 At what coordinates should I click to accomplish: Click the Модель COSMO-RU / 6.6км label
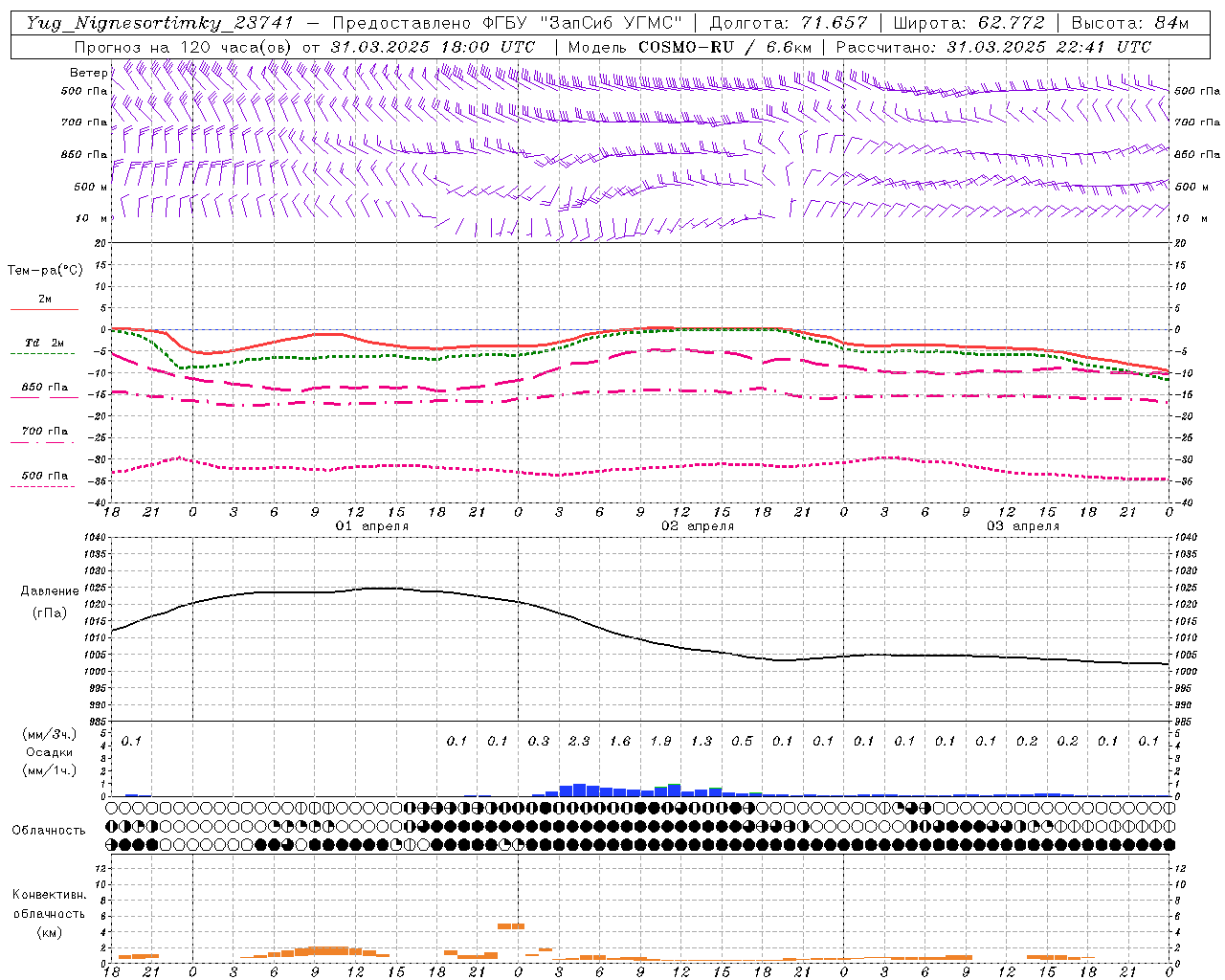point(690,47)
